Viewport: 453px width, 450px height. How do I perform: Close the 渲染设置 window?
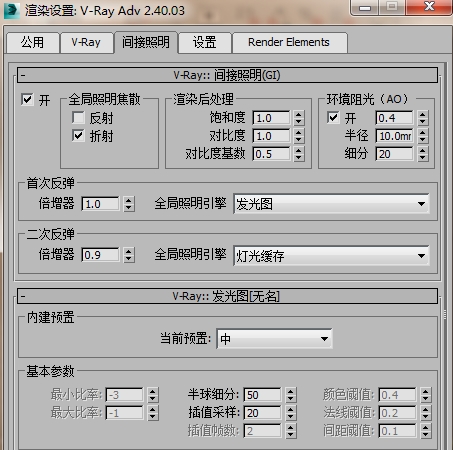click(x=429, y=7)
